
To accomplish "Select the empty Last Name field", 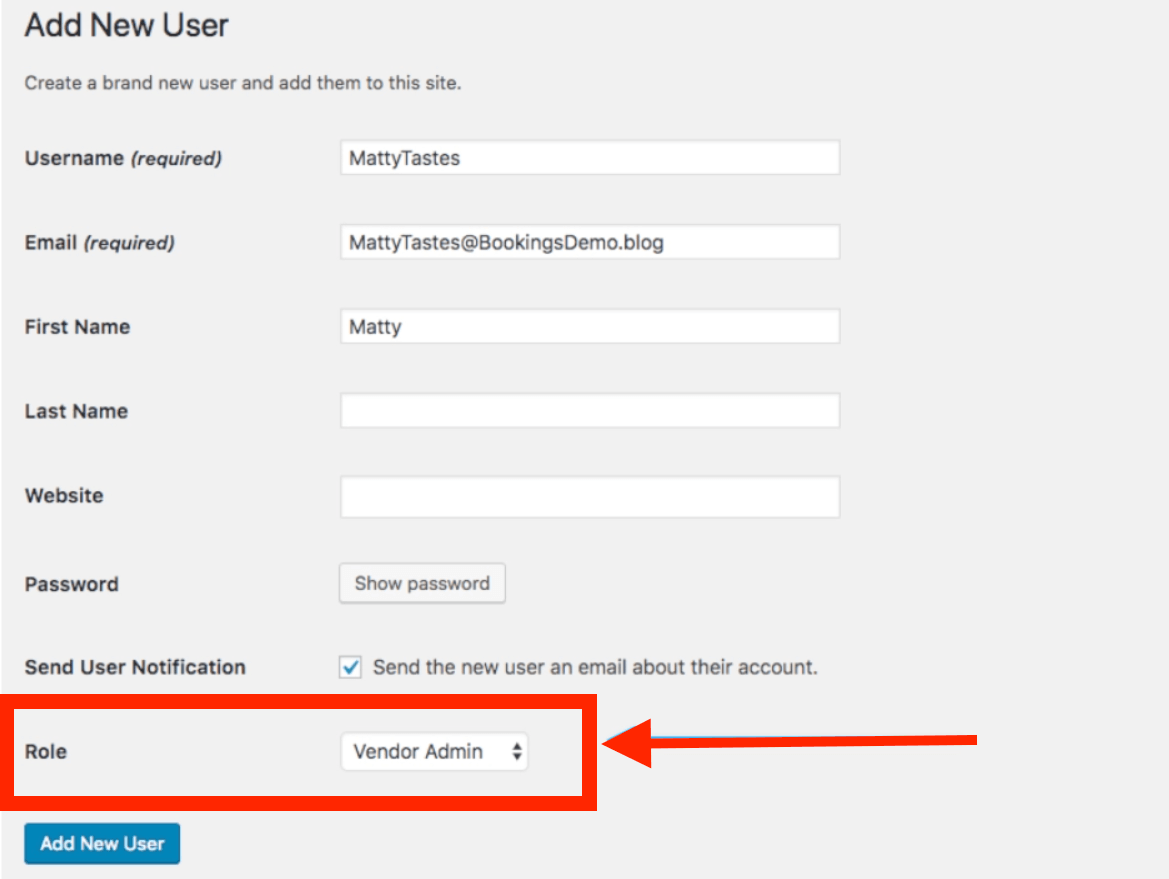I will tap(589, 411).
